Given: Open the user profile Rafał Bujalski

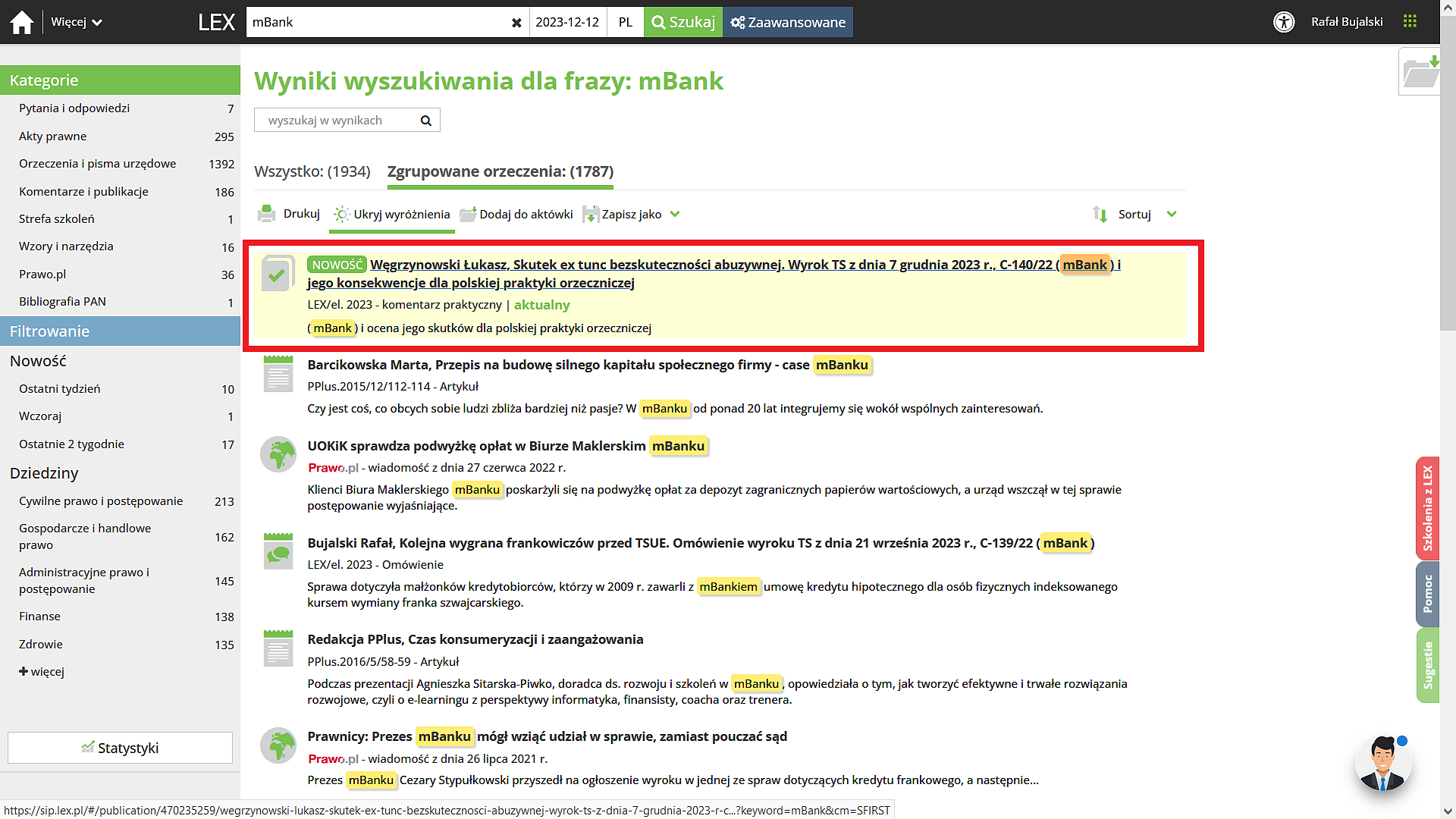Looking at the screenshot, I should point(1347,22).
